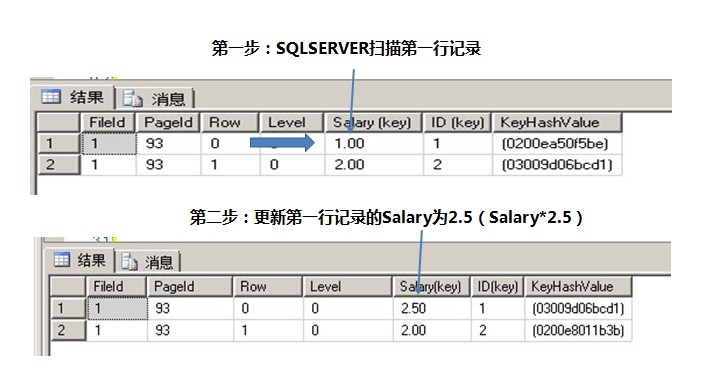Select FileId column header in 第二步 grid
The image size is (713, 392).
point(116,287)
